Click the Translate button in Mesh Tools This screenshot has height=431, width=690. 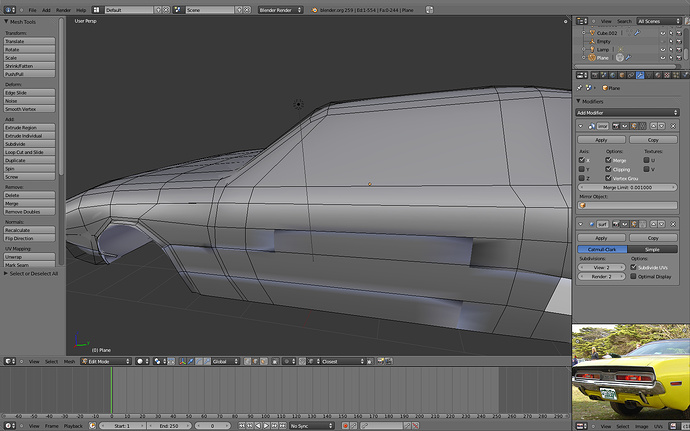29,41
